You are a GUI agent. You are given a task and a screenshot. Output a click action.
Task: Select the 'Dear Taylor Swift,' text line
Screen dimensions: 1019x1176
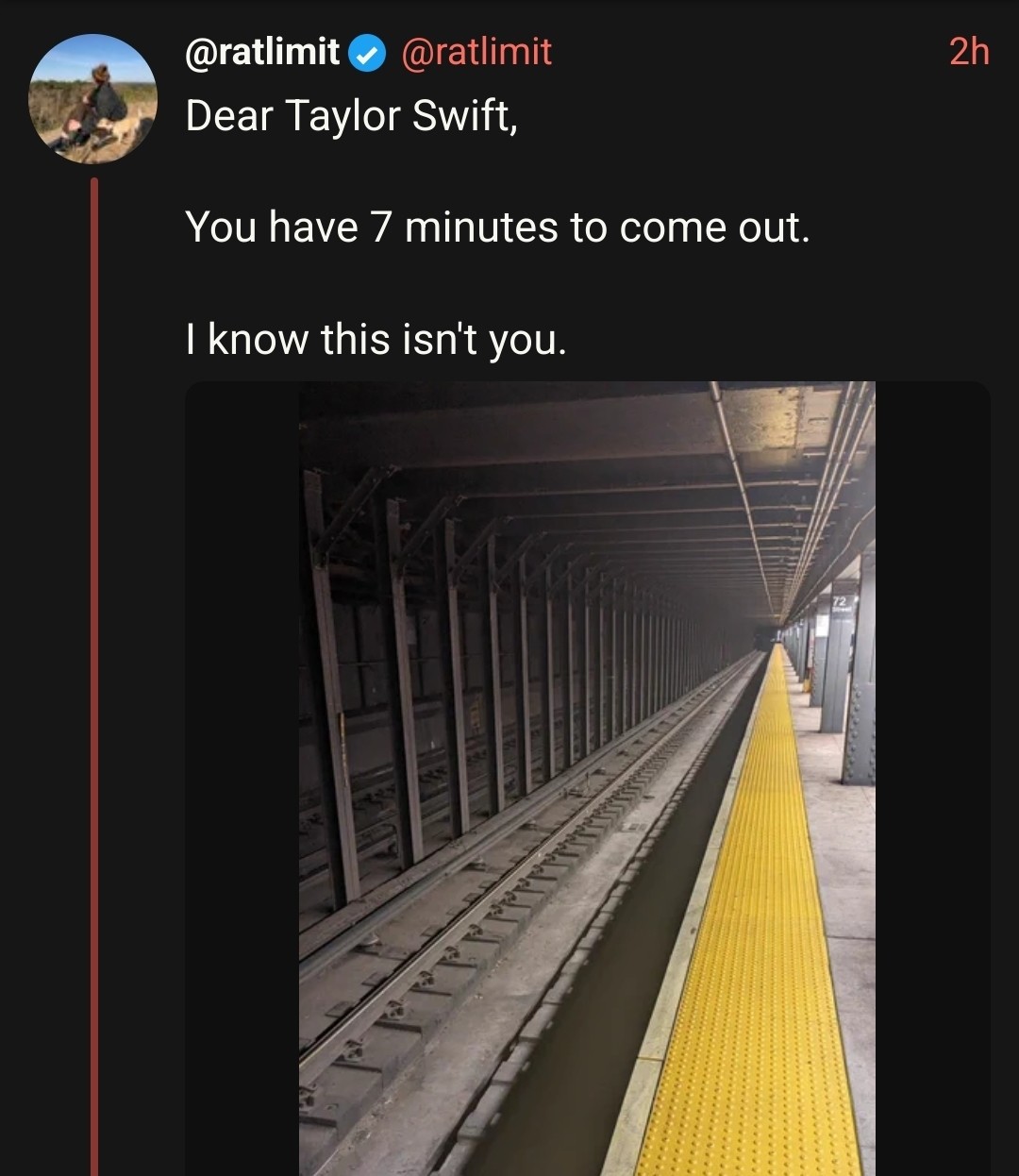coord(352,116)
